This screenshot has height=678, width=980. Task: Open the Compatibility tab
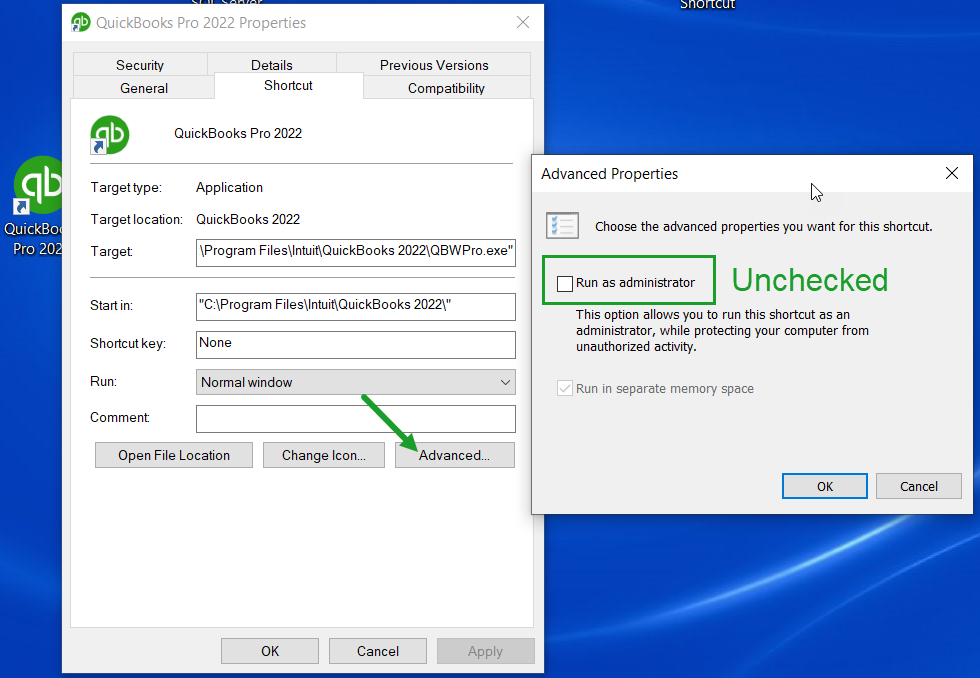click(x=446, y=88)
